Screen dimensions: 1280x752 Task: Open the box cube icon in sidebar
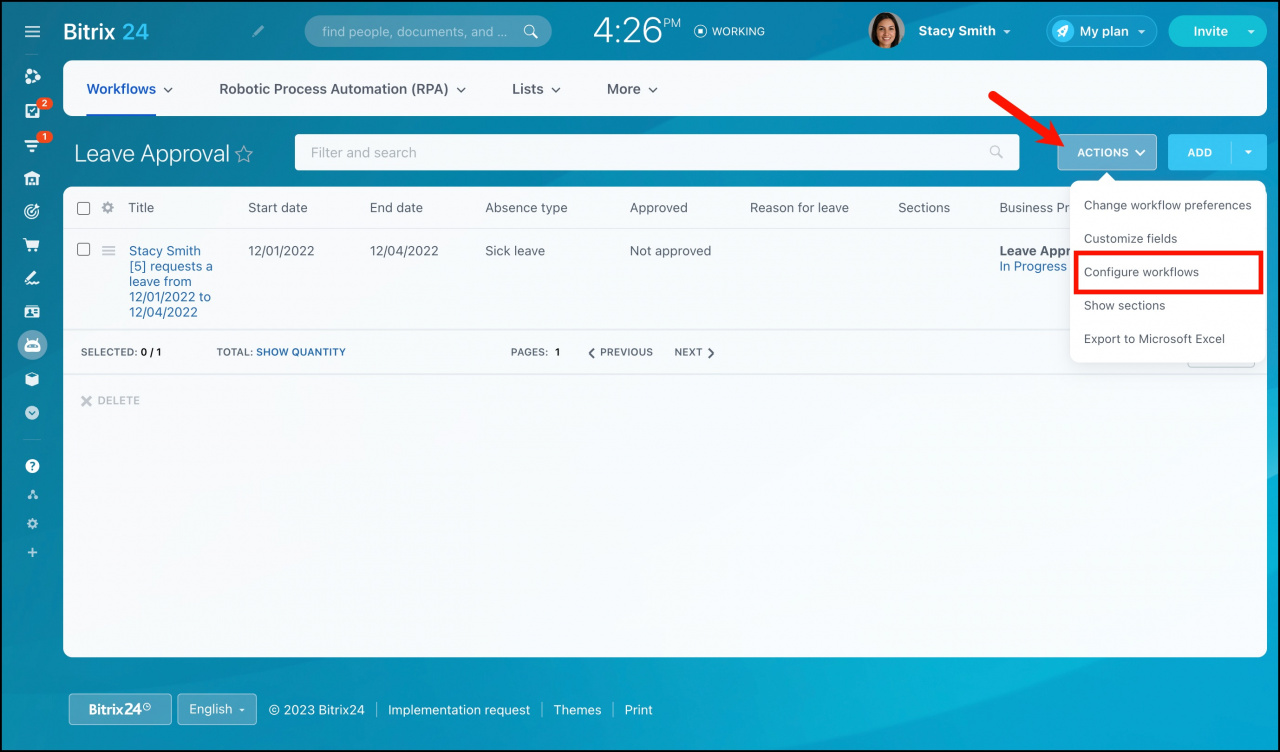[x=32, y=379]
